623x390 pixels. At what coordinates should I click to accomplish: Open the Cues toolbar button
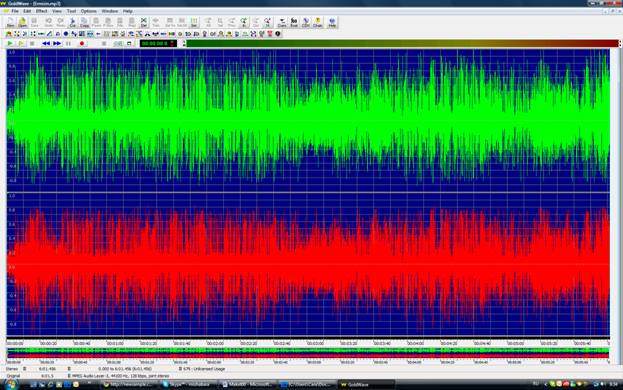point(282,22)
